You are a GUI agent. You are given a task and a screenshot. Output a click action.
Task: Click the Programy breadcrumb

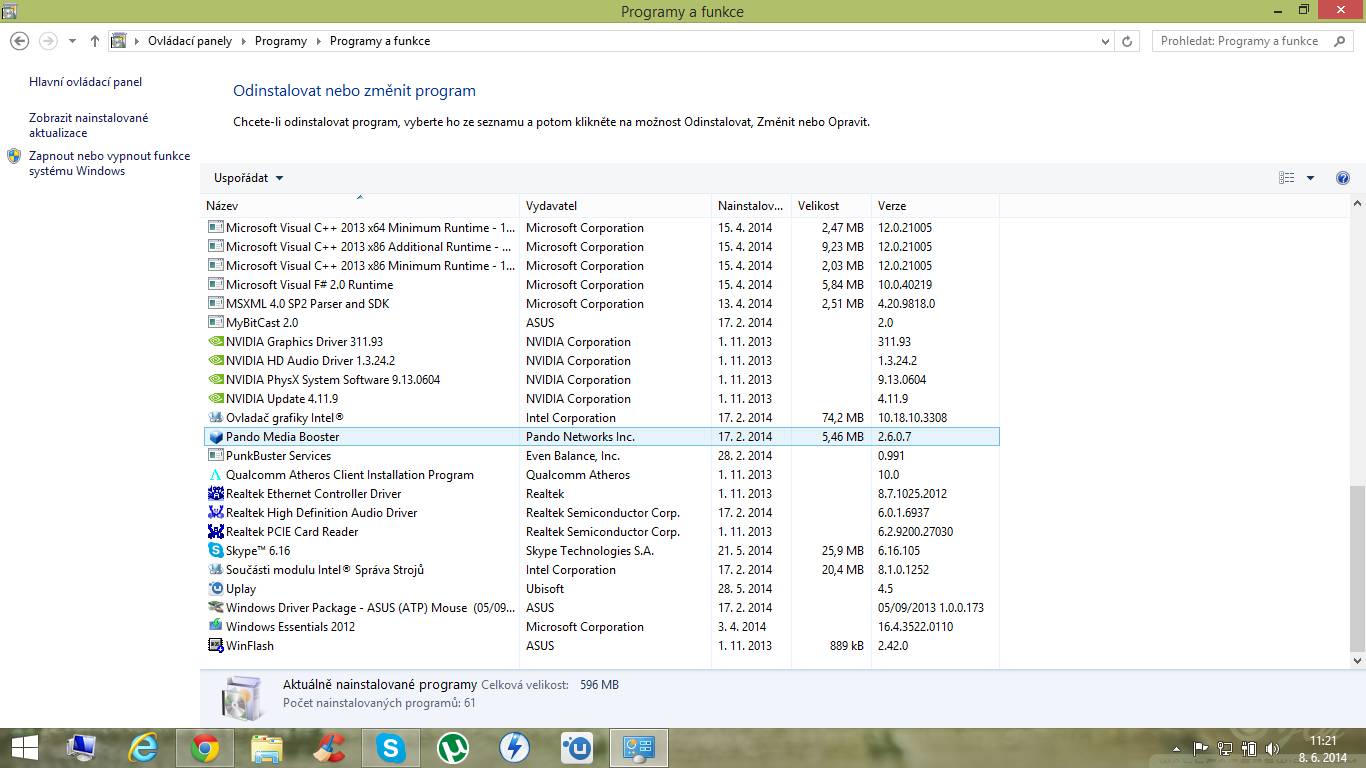(x=281, y=41)
